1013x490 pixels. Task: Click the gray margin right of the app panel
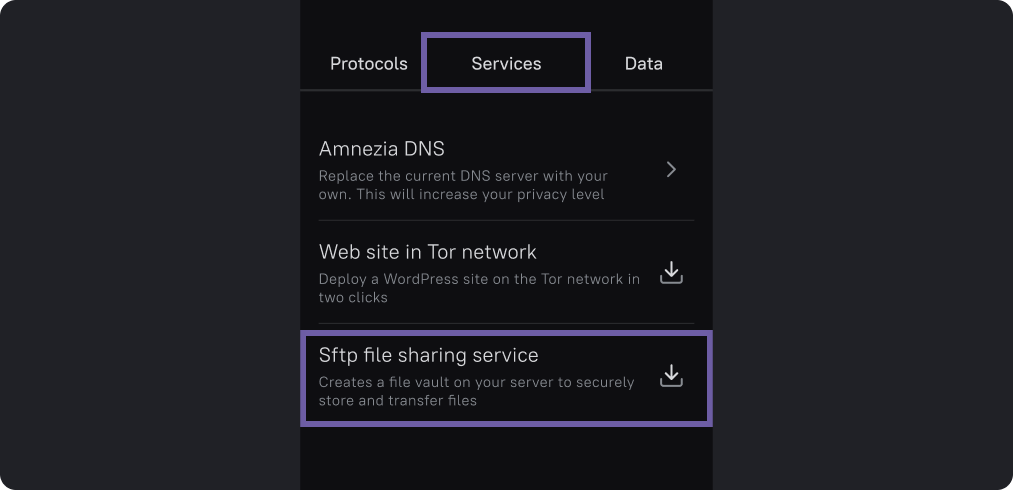pos(860,245)
